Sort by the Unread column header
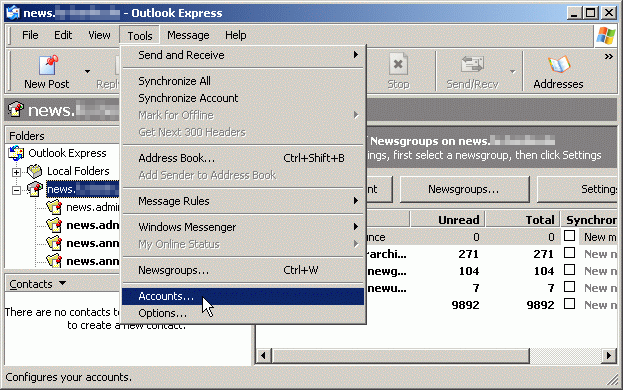 [x=447, y=220]
